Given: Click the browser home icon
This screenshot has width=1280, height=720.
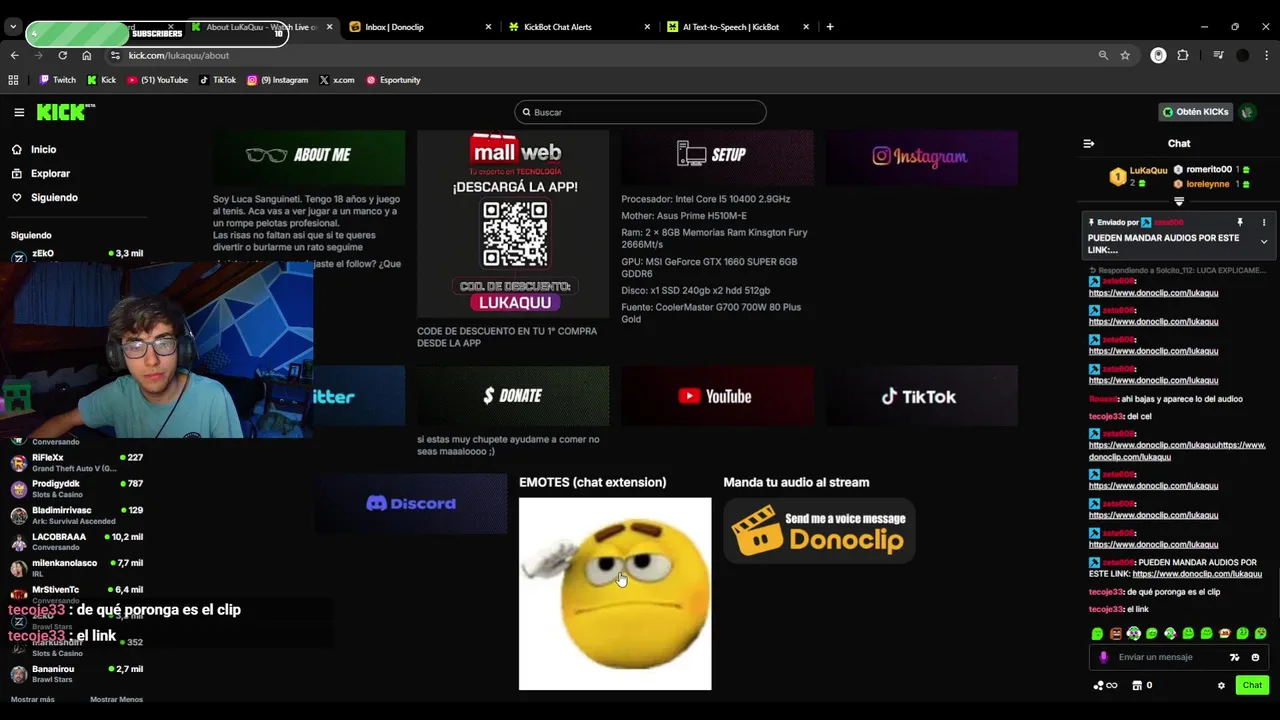Looking at the screenshot, I should (86, 55).
